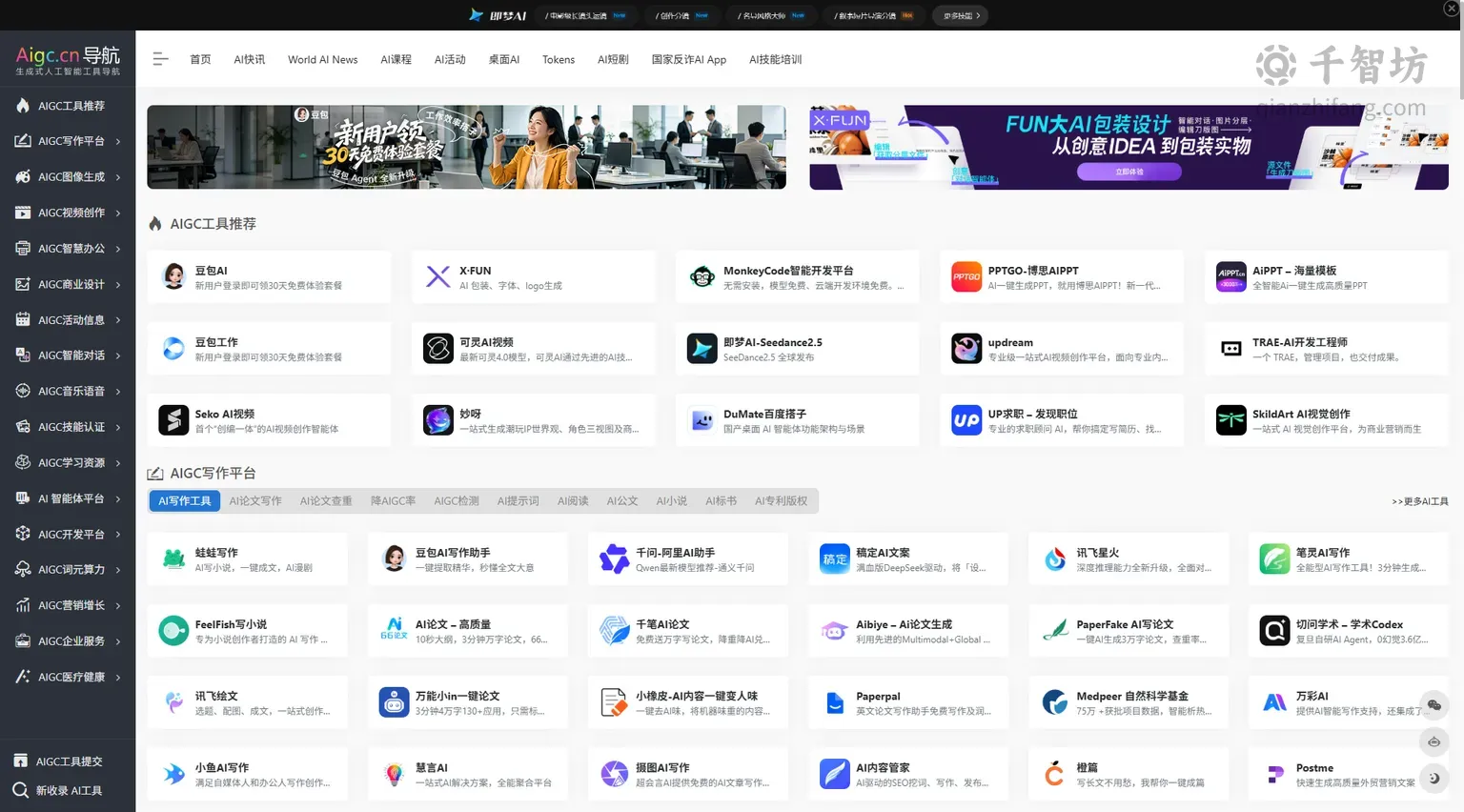This screenshot has width=1464, height=812.
Task: Select the AI写作工具 tab
Action: coord(185,501)
